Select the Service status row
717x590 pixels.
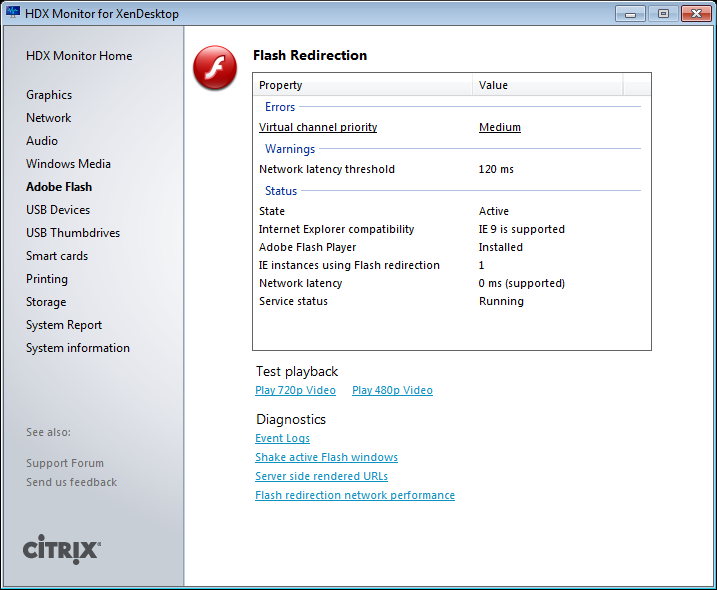tap(452, 301)
